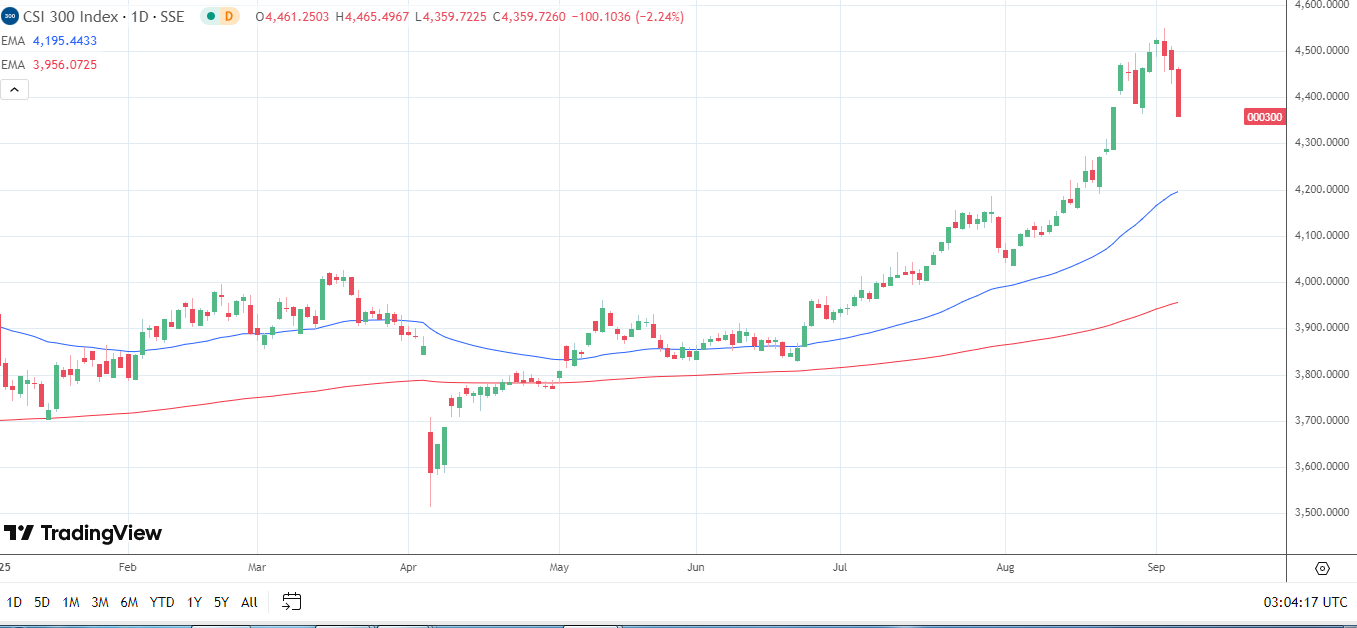
Task: Click the 3,700.0000 price axis label
Action: click(1321, 421)
